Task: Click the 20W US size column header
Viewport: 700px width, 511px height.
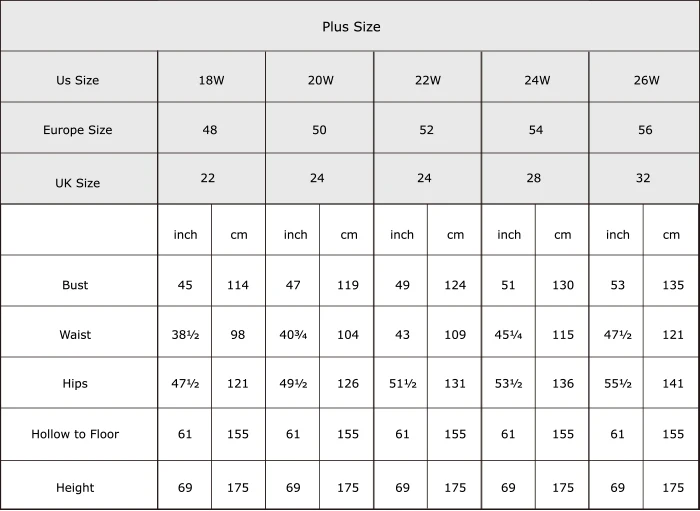Action: click(320, 80)
